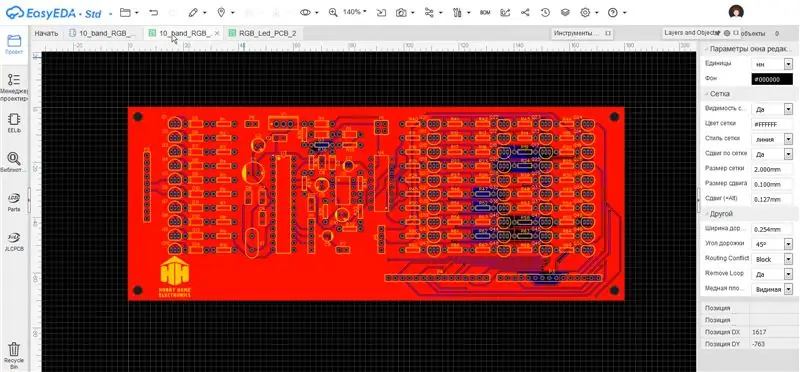Screen dimensions: 800x372
Task: Open the camera/photo view tool
Action: (x=402, y=12)
